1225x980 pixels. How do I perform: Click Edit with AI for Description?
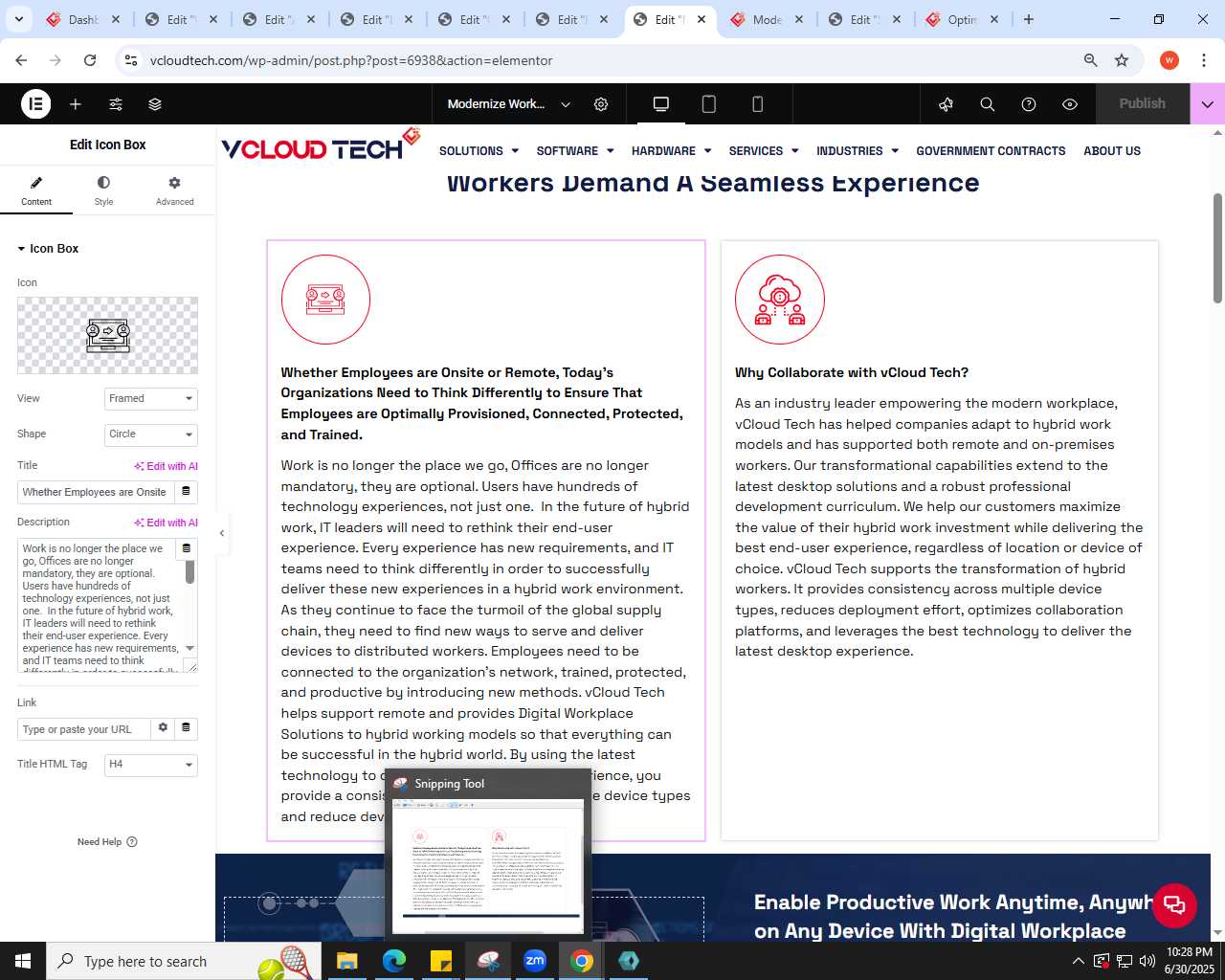point(166,523)
